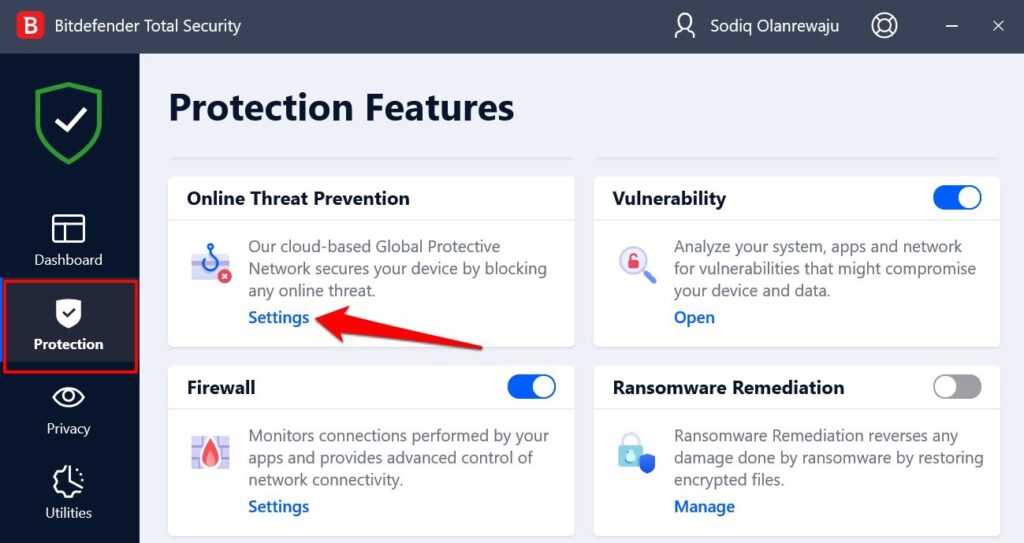This screenshot has height=543, width=1024.
Task: Click the Bitdefender B logo icon
Action: point(31,26)
